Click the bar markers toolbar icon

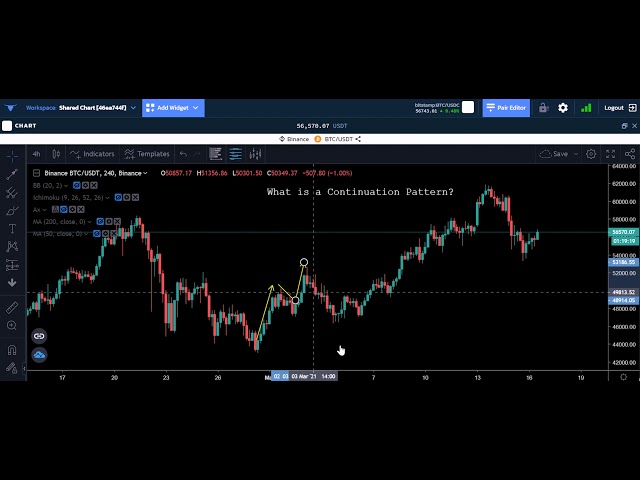click(x=256, y=154)
